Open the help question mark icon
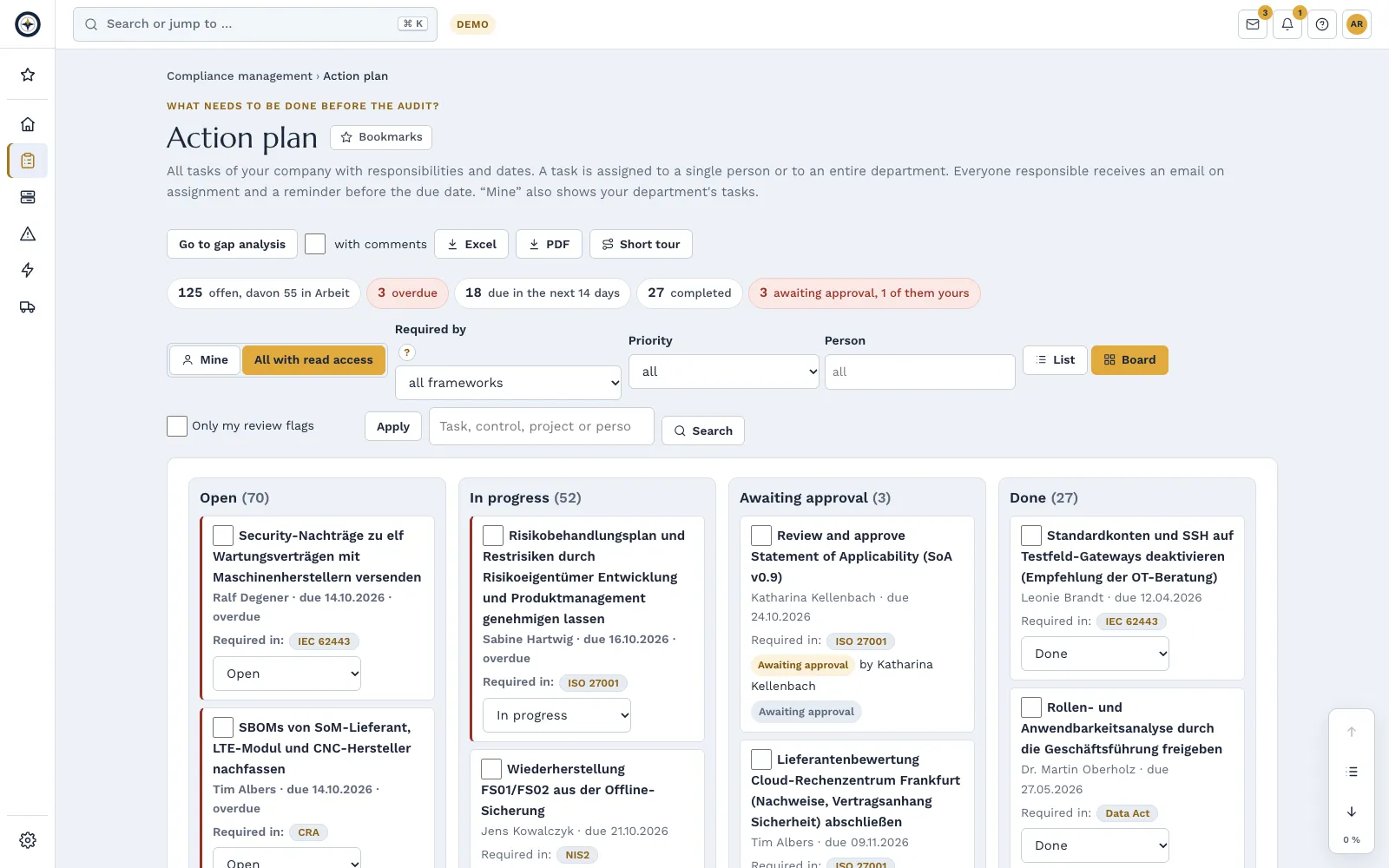 point(1322,24)
